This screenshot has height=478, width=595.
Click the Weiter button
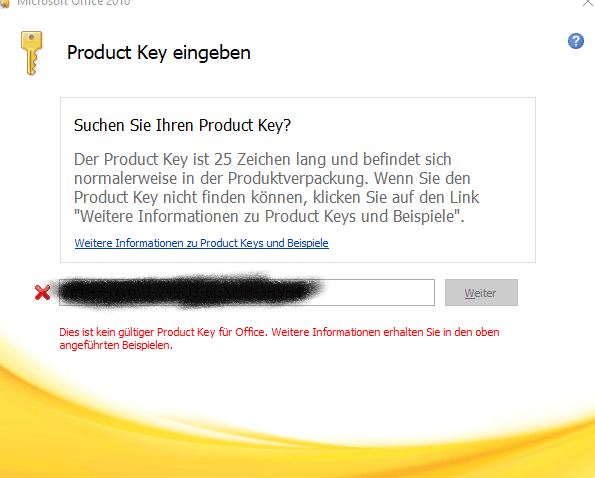(481, 292)
